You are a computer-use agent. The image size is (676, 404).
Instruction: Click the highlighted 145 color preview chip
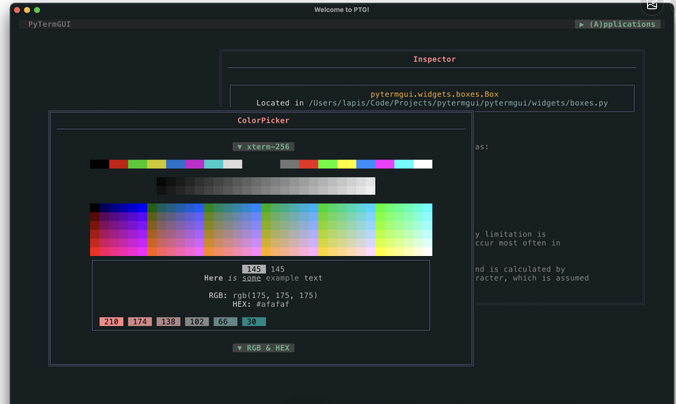pyautogui.click(x=254, y=269)
